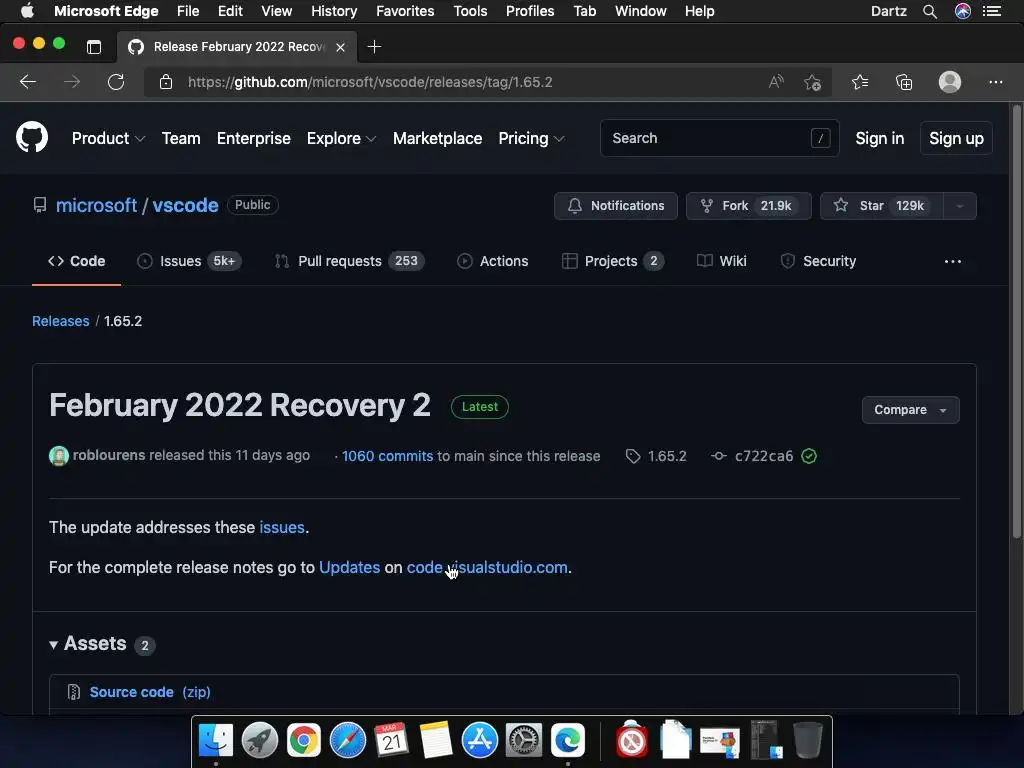Open Control Center menu bar icon
The width and height of the screenshot is (1024, 768).
click(992, 11)
